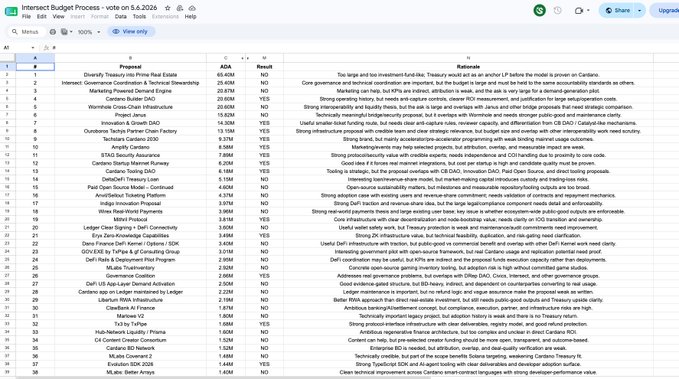Select 'Wirex Real-World Payments' cell

(x=130, y=211)
